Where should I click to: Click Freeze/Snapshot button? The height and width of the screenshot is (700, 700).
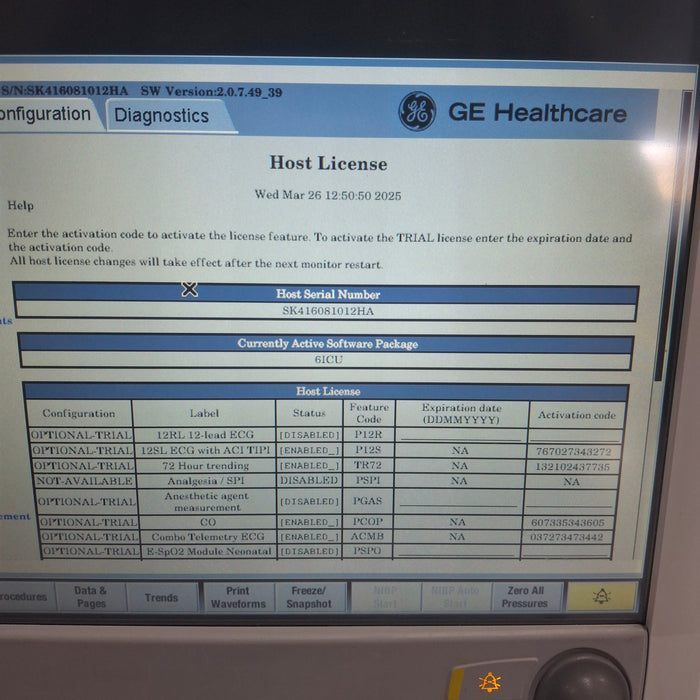pos(309,597)
